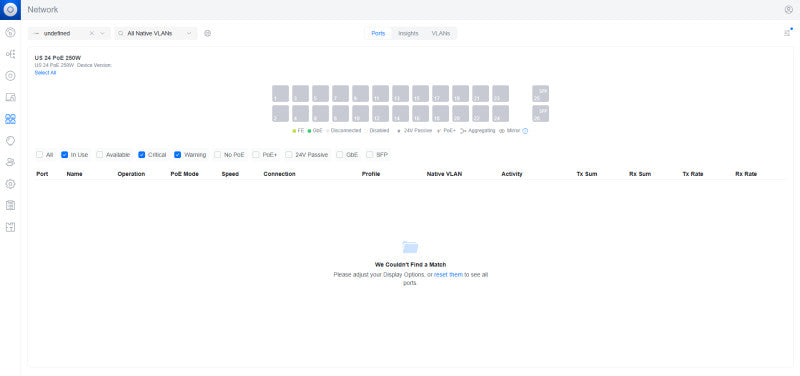Screen dimensions: 800x376
Task: Open the Topology icon in sidebar
Action: [10, 54]
